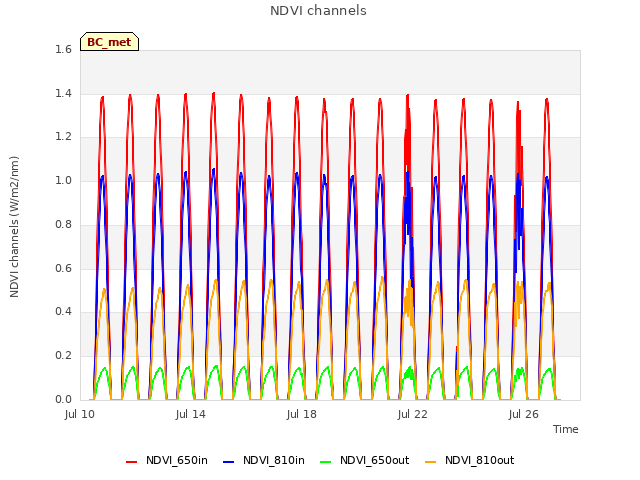The width and height of the screenshot is (640, 480).
Task: Click the 1.6 y-axis tick label
Action: click(63, 50)
